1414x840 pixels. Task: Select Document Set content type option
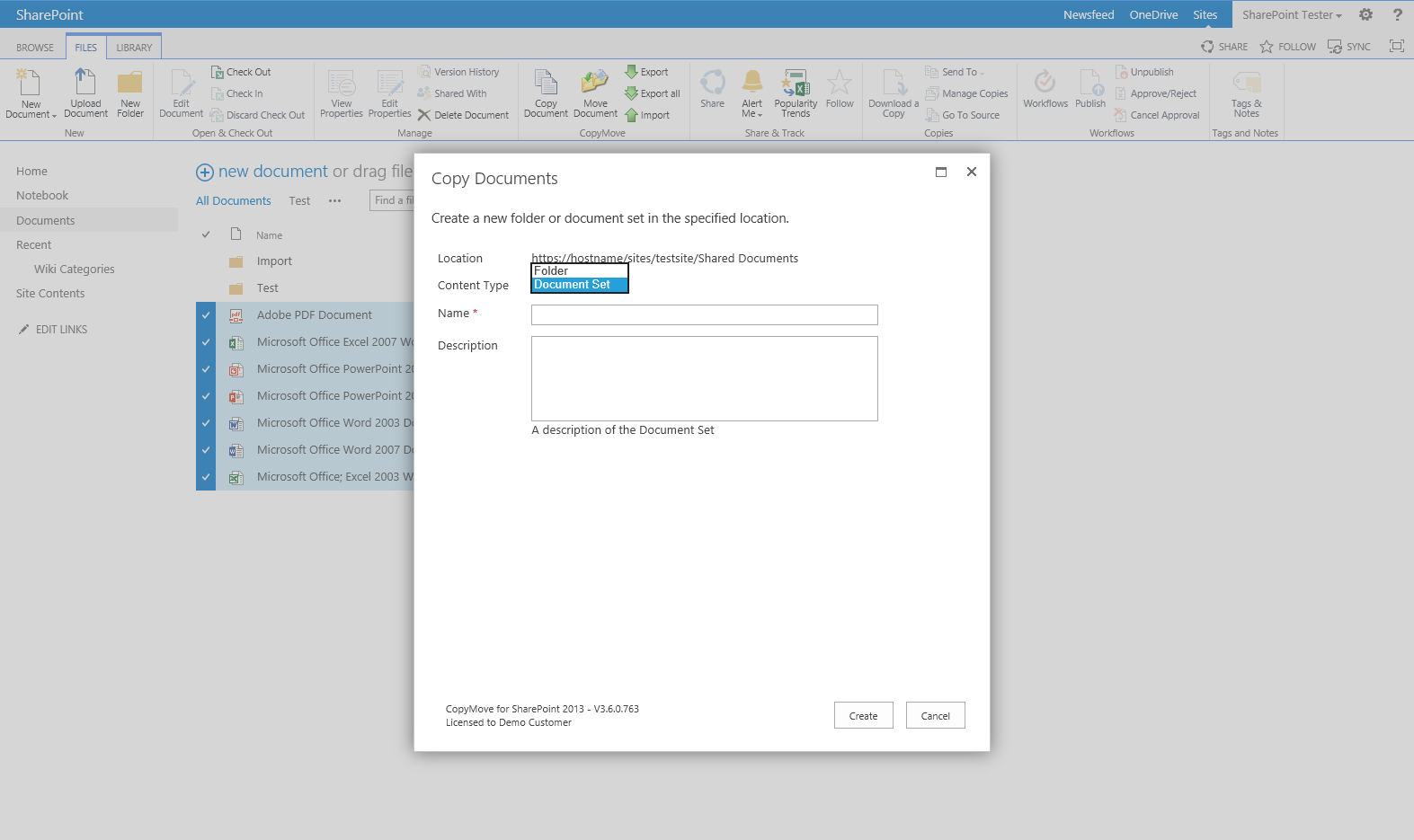click(x=579, y=285)
